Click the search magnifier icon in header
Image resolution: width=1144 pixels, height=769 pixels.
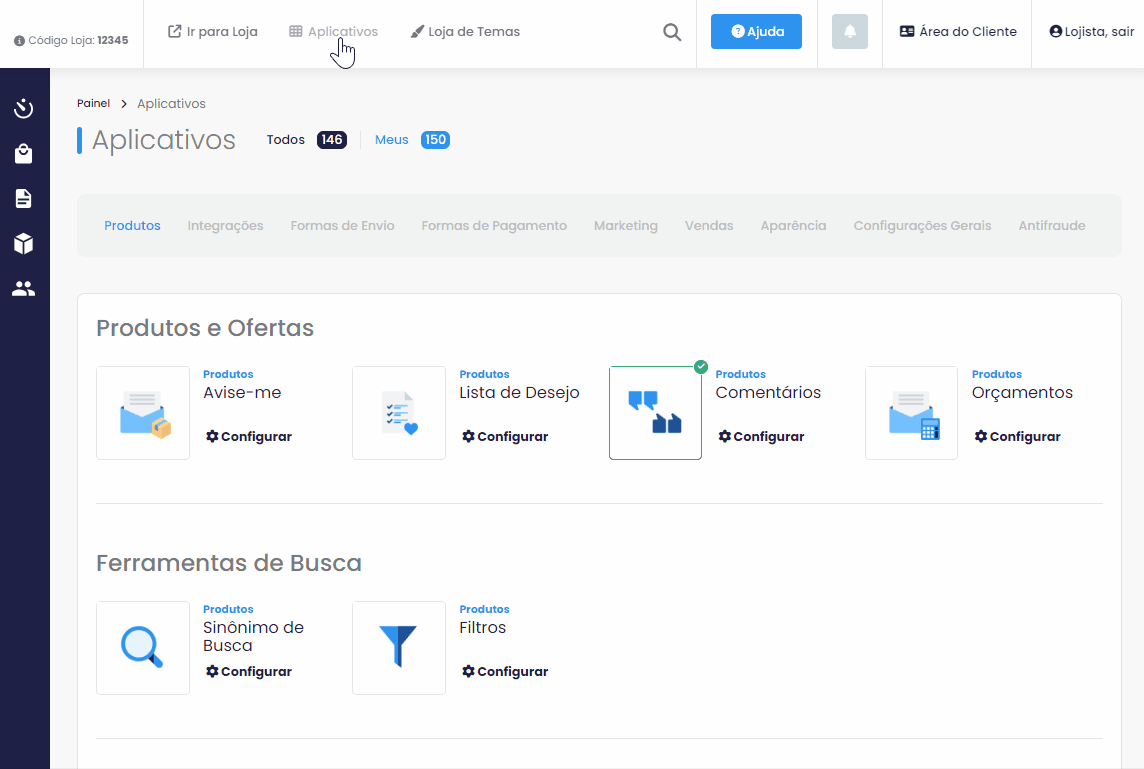[672, 32]
